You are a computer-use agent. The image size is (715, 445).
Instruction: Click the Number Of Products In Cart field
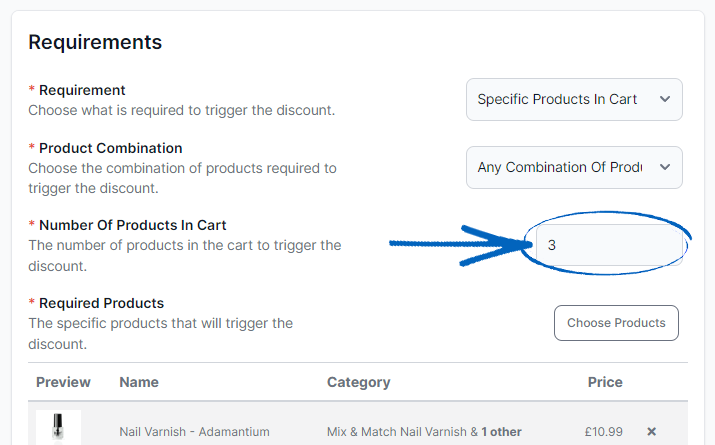(608, 245)
